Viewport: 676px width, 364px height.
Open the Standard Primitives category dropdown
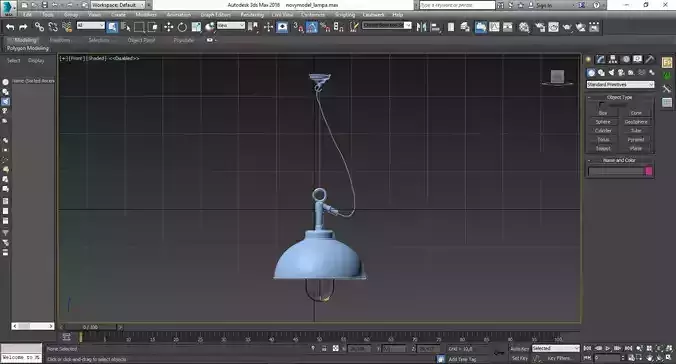tap(620, 85)
